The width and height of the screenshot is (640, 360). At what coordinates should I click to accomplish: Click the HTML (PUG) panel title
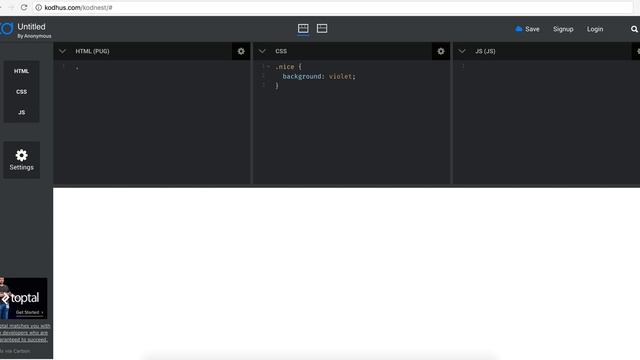click(92, 51)
